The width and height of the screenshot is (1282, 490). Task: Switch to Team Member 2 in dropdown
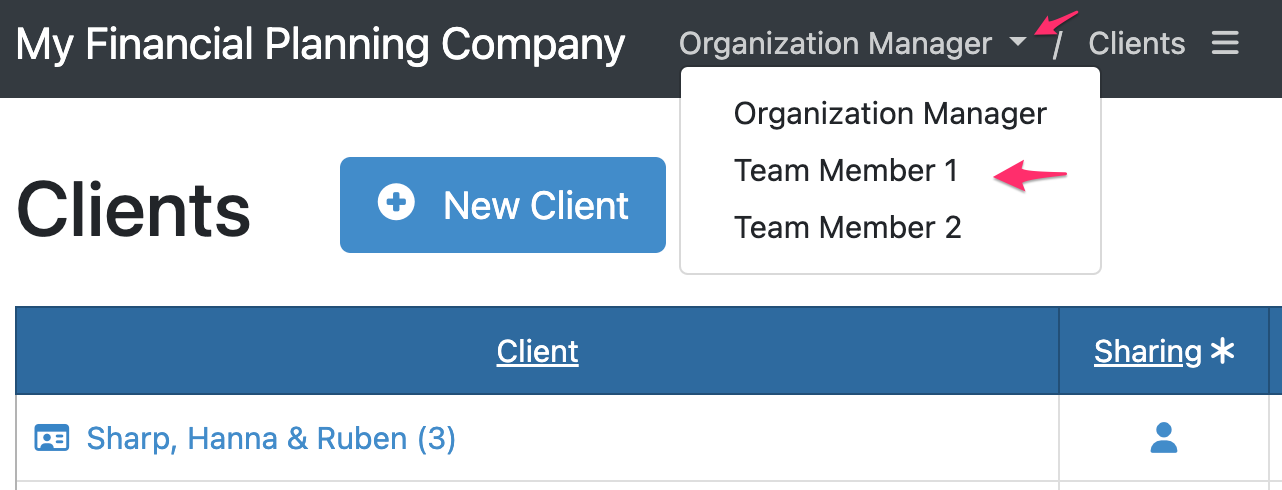click(x=847, y=227)
